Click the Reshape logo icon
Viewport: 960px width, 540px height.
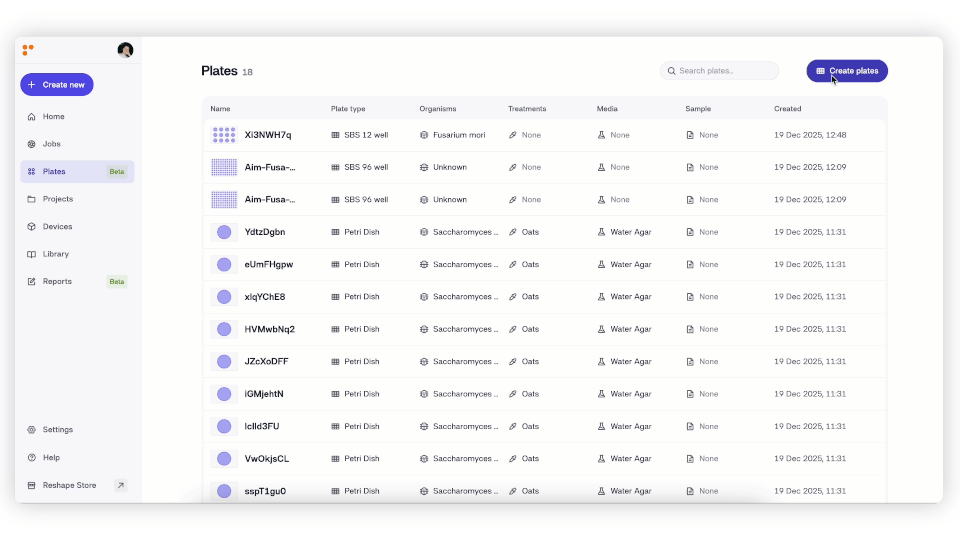(x=28, y=50)
